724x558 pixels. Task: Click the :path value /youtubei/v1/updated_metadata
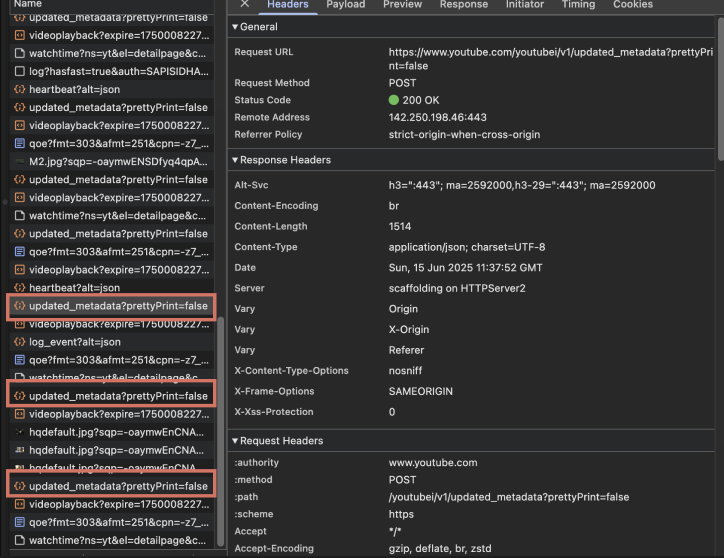(508, 497)
